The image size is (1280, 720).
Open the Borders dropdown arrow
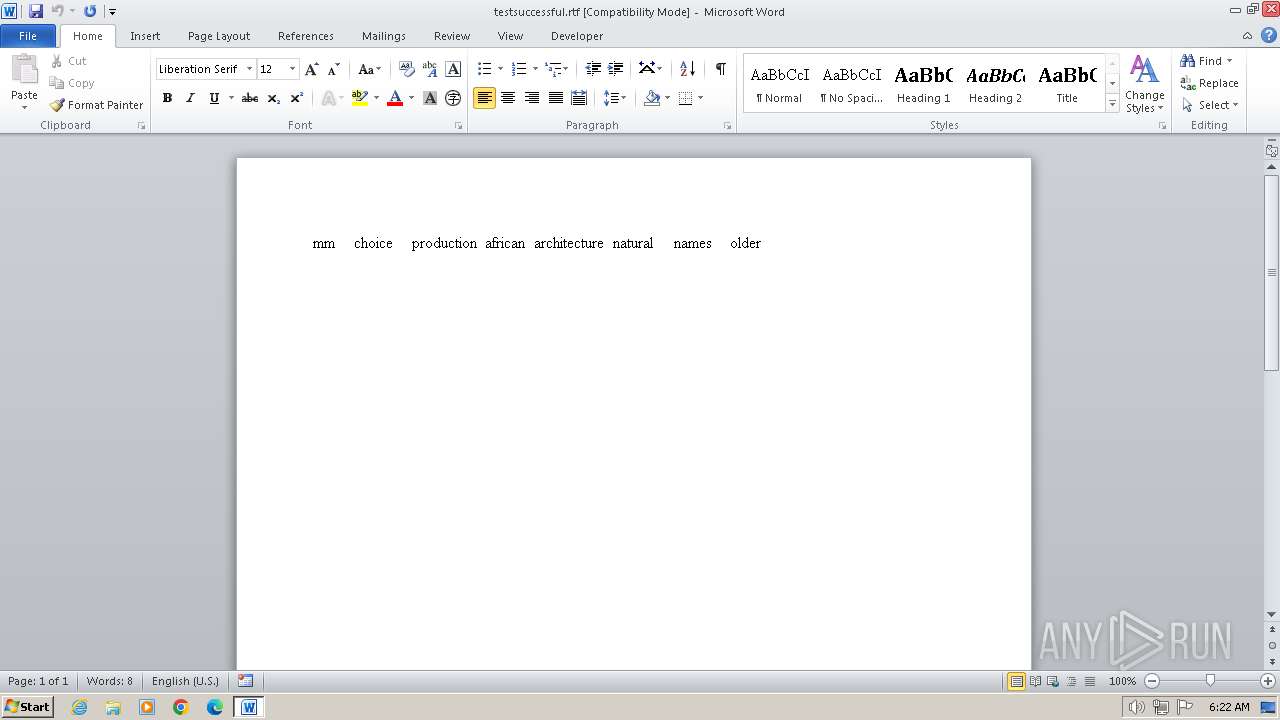pos(700,98)
